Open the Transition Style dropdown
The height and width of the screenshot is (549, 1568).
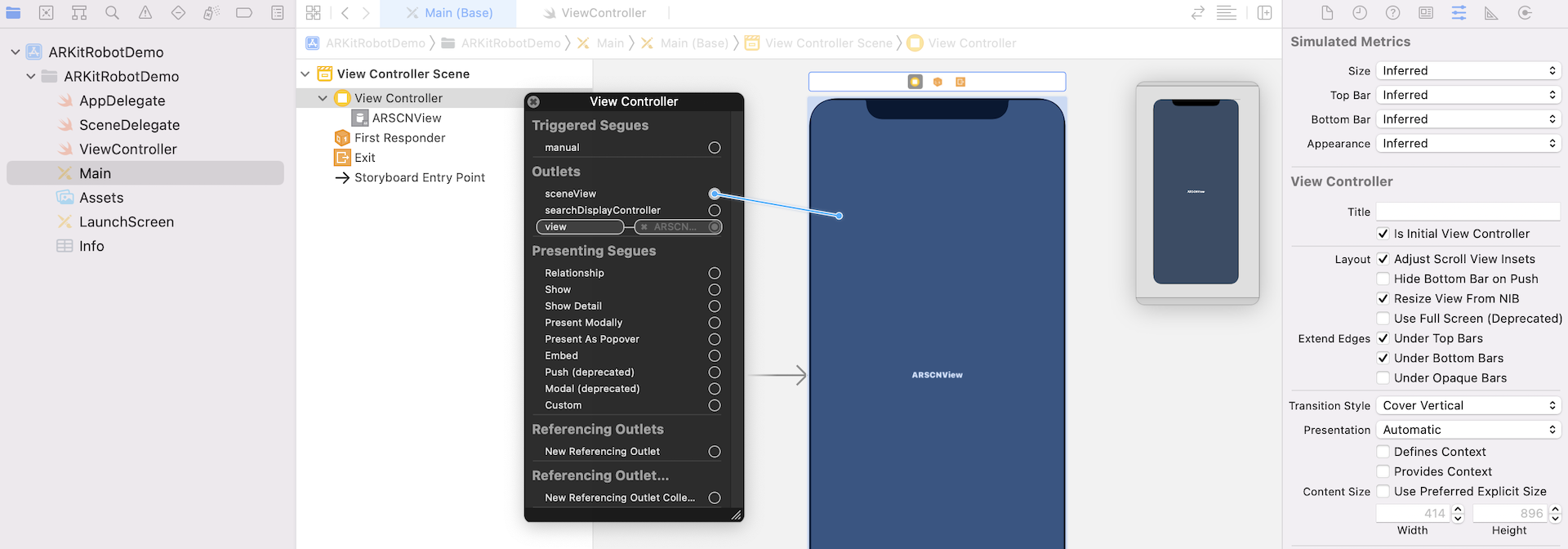click(x=1468, y=406)
